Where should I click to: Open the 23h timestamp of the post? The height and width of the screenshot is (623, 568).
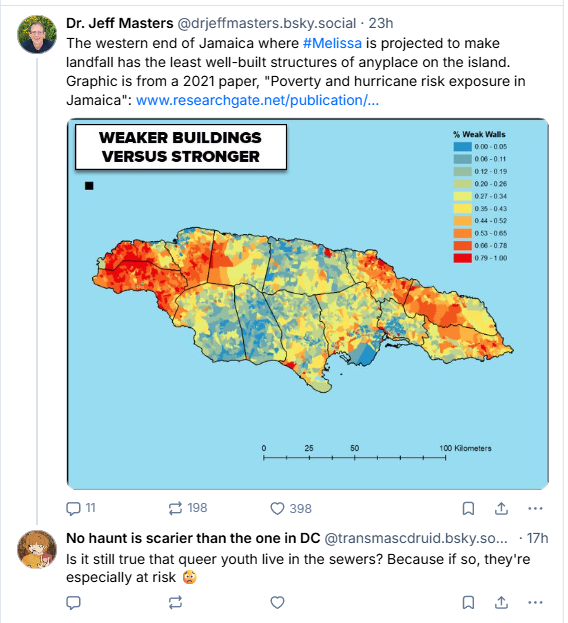pos(381,23)
